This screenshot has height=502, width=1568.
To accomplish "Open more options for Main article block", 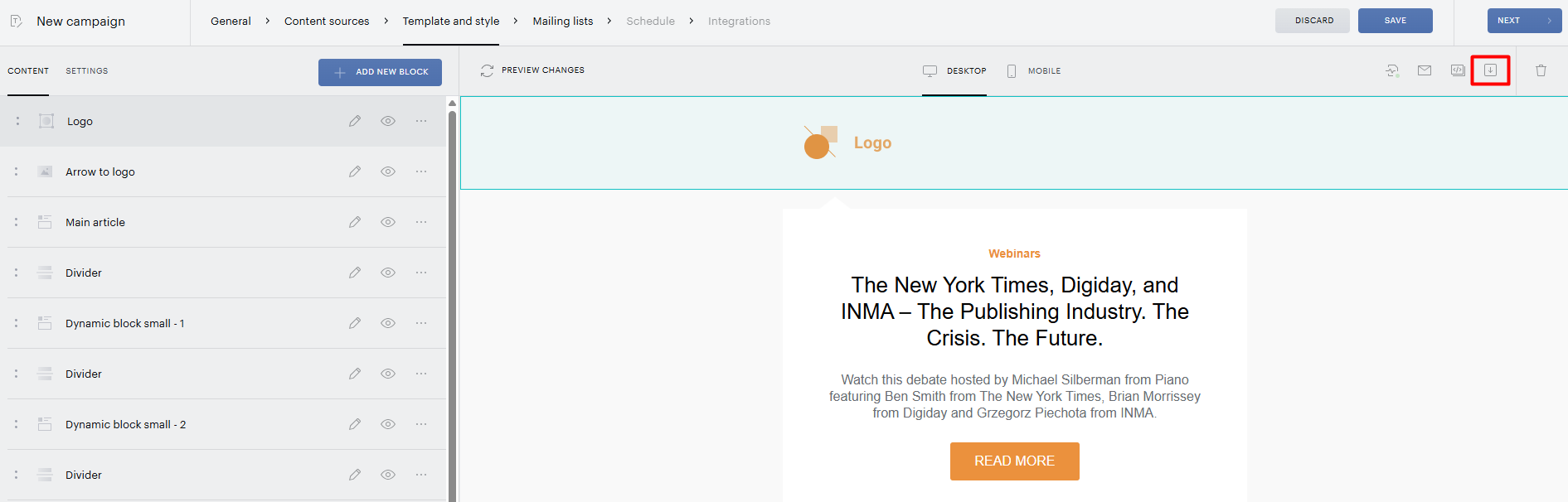I will point(421,222).
